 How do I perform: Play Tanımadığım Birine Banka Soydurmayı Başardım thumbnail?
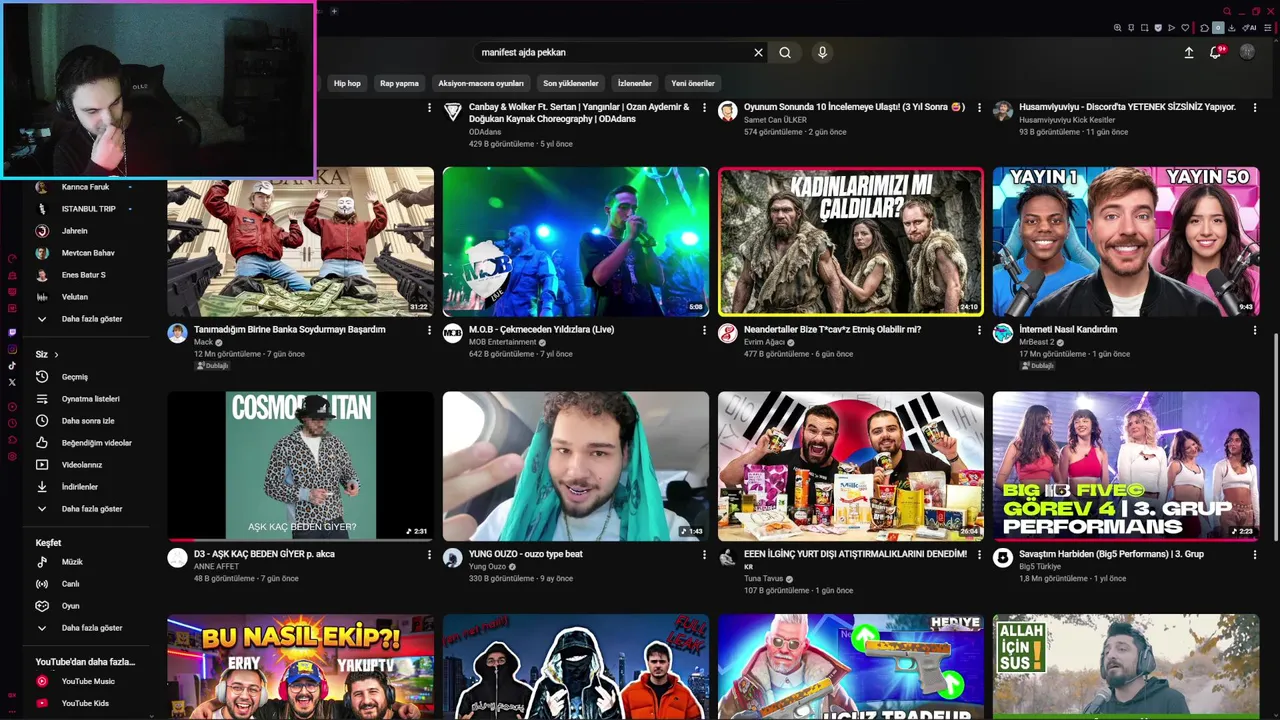pyautogui.click(x=301, y=242)
